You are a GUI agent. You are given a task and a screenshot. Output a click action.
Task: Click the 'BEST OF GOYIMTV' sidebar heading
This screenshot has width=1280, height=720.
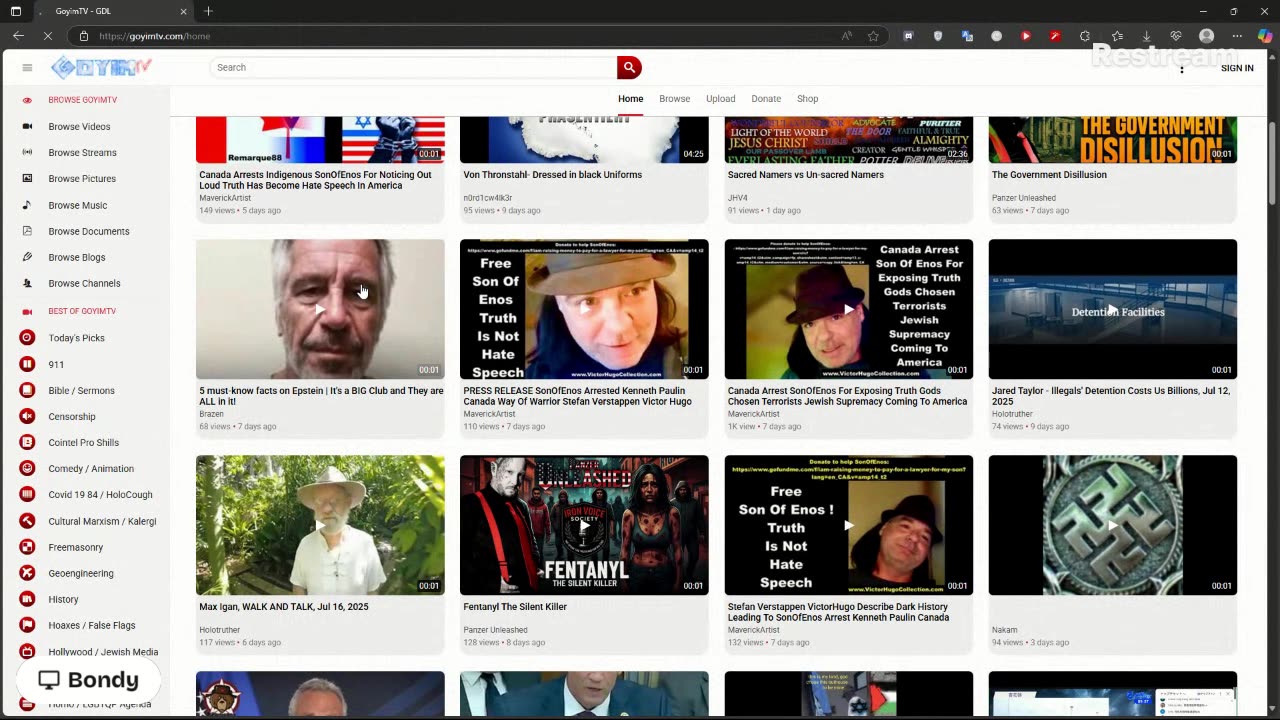[82, 311]
